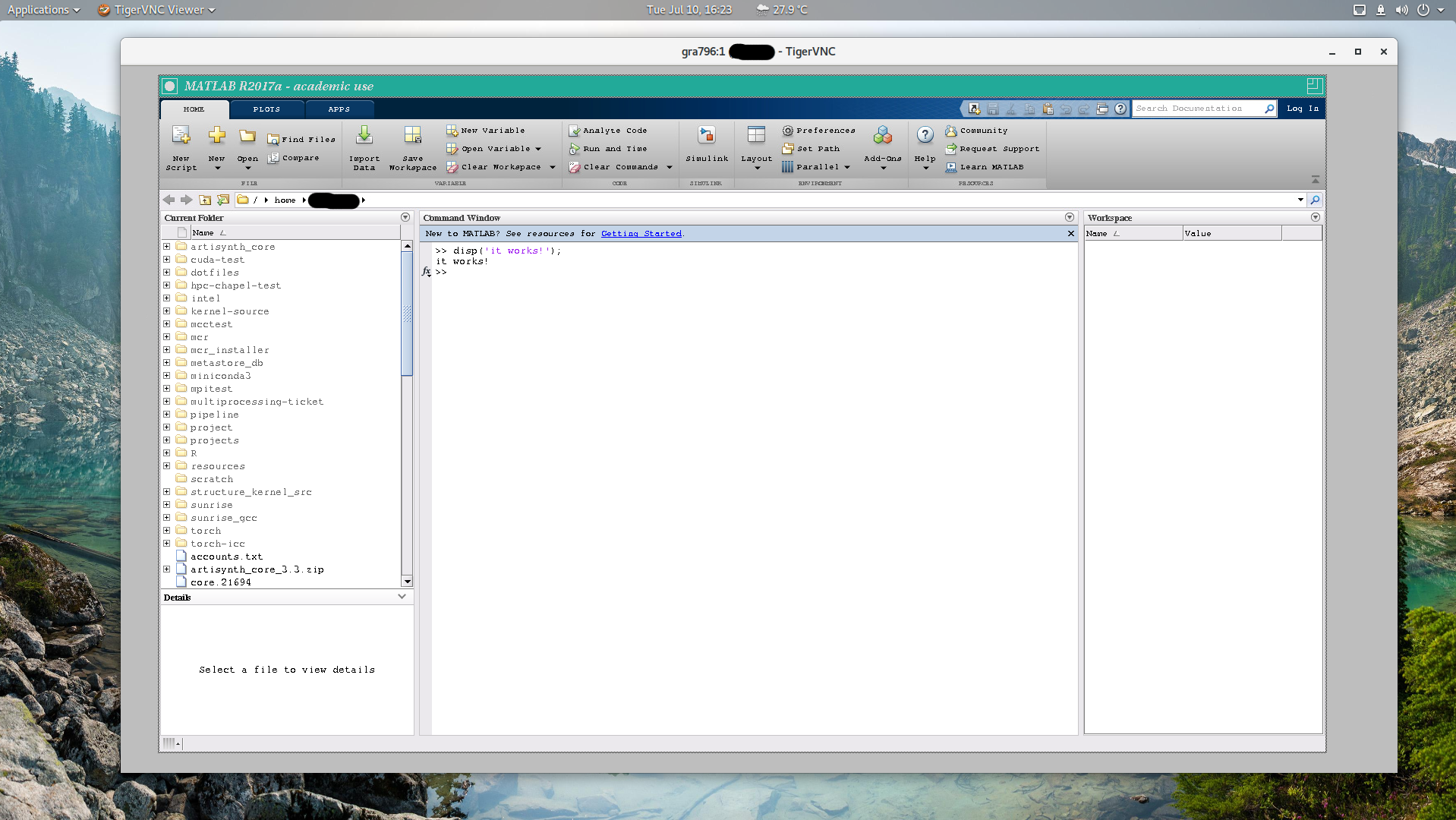Select the HOME tab
This screenshot has height=820, width=1456.
pyautogui.click(x=194, y=109)
